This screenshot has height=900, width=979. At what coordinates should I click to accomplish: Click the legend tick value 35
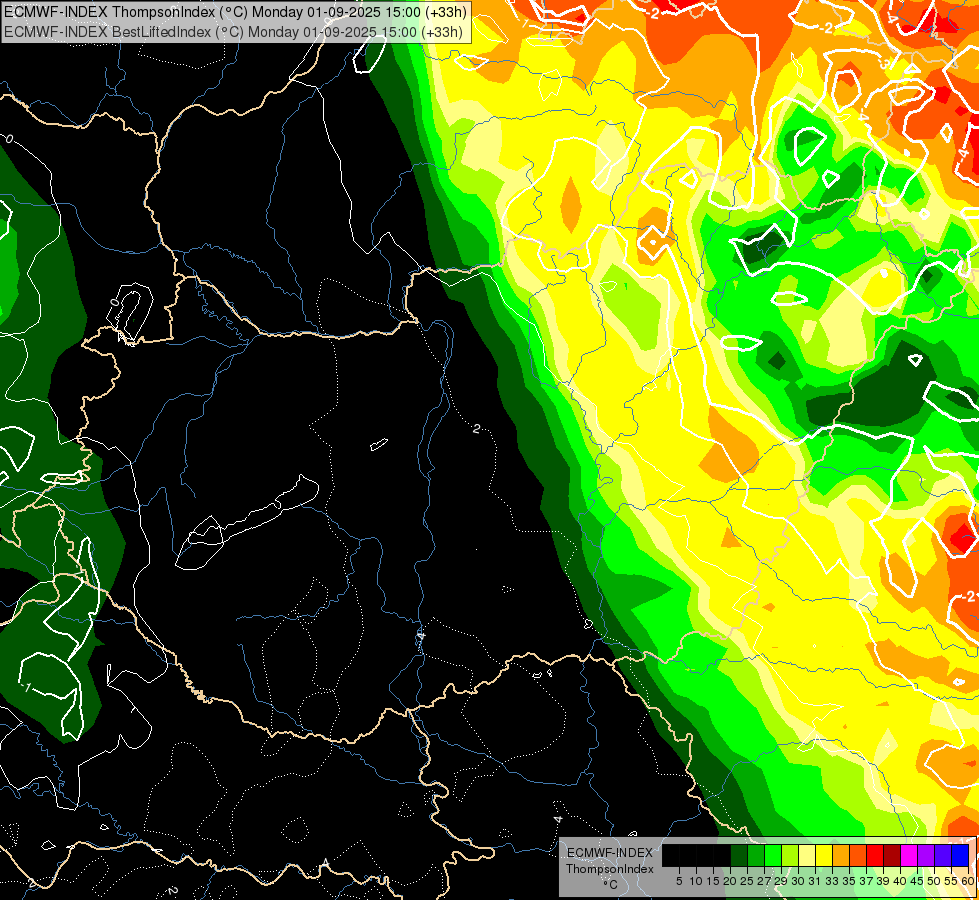849,881
